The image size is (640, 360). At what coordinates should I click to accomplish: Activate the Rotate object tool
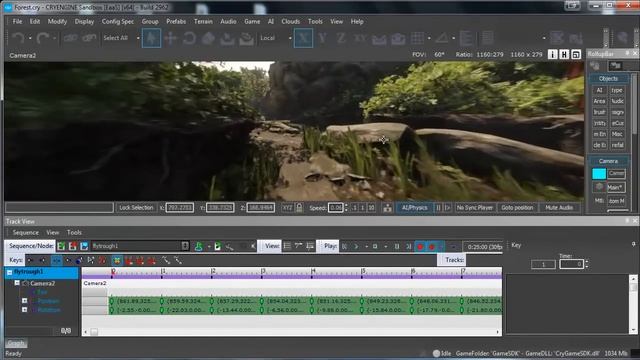pyautogui.click(x=189, y=38)
